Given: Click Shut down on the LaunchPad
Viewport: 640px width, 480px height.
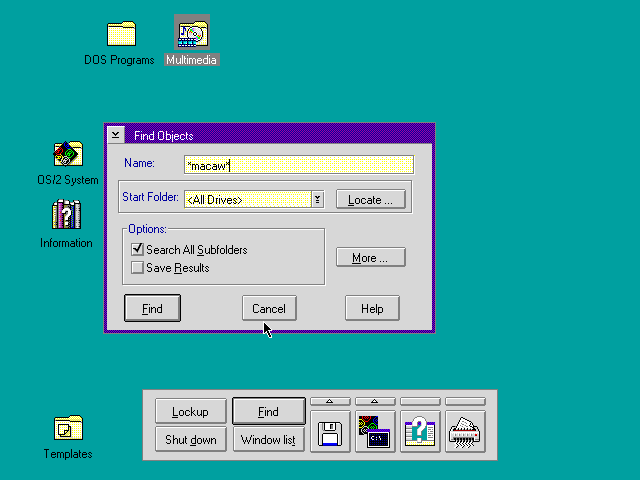Looking at the screenshot, I should click(x=191, y=439).
